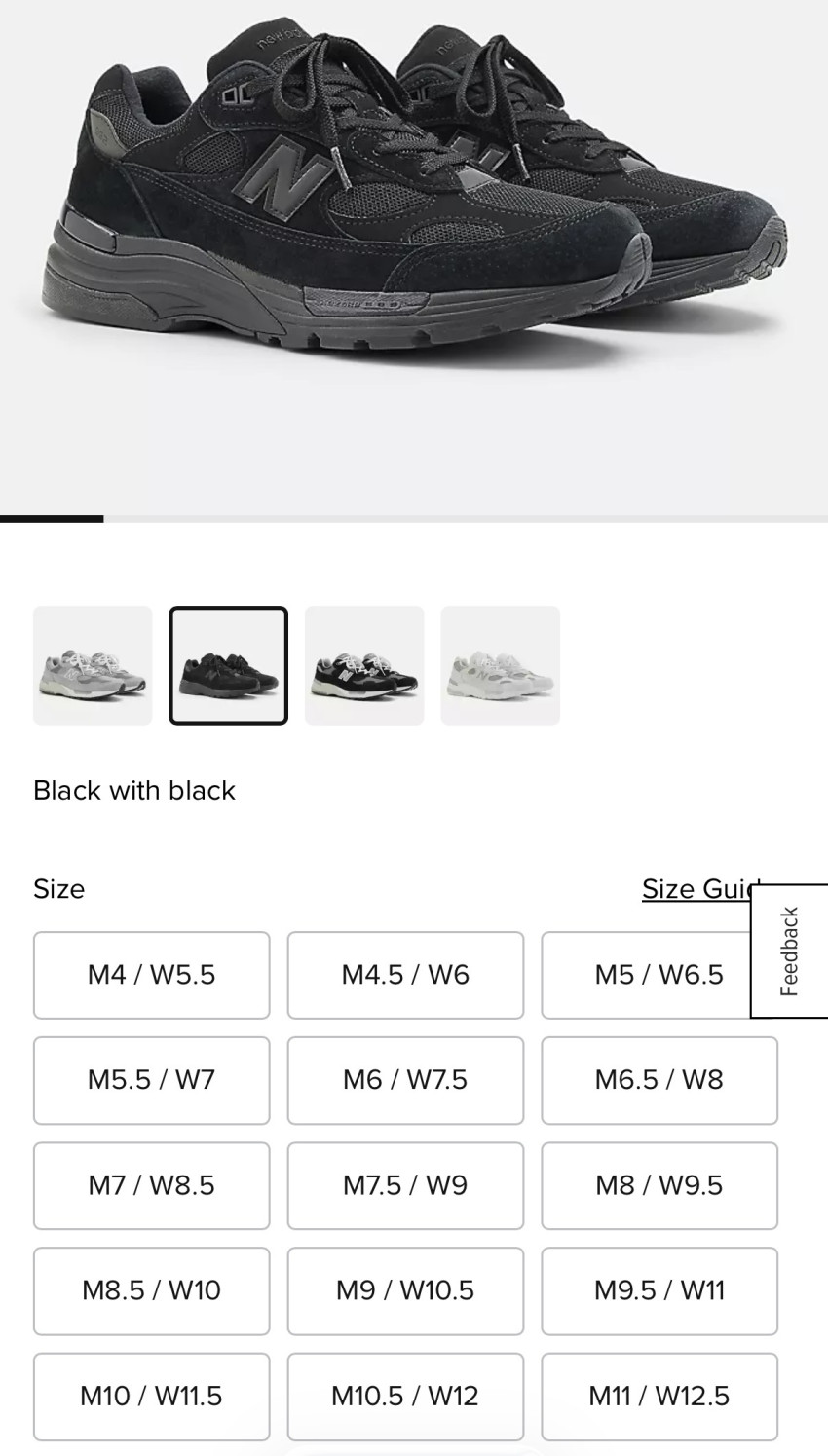The image size is (828, 1456).
Task: Tap size M8.5 / W10
Action: 152,1290
